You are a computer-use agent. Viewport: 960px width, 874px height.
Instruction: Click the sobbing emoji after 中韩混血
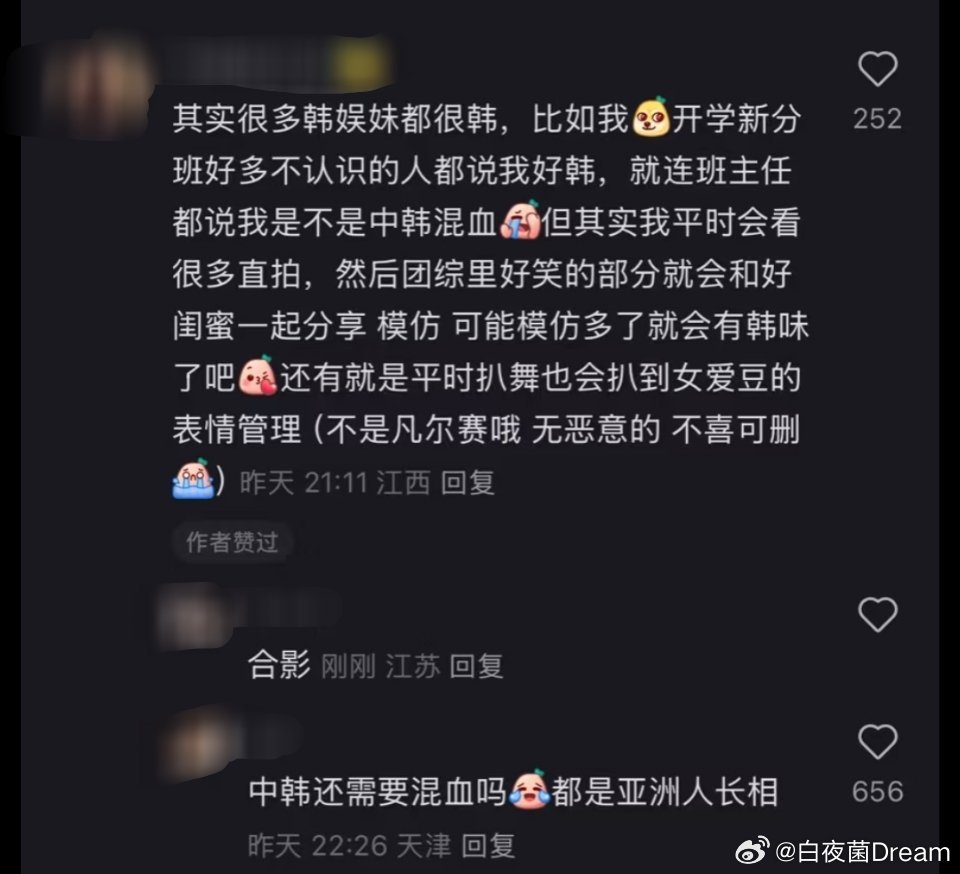520,220
